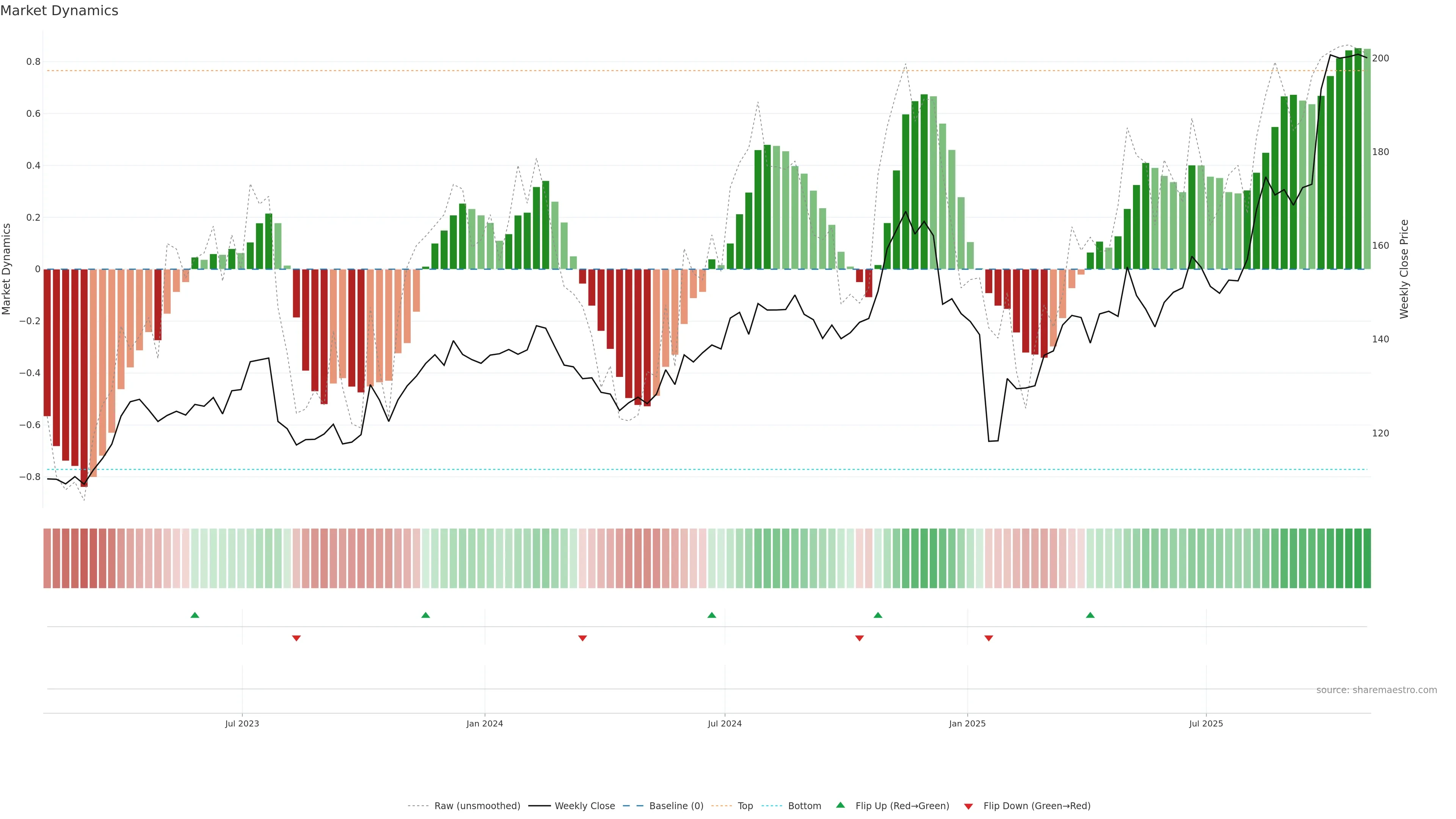The image size is (1456, 819).
Task: Click the red flip-down marker before Jul 2024
Action: click(583, 638)
